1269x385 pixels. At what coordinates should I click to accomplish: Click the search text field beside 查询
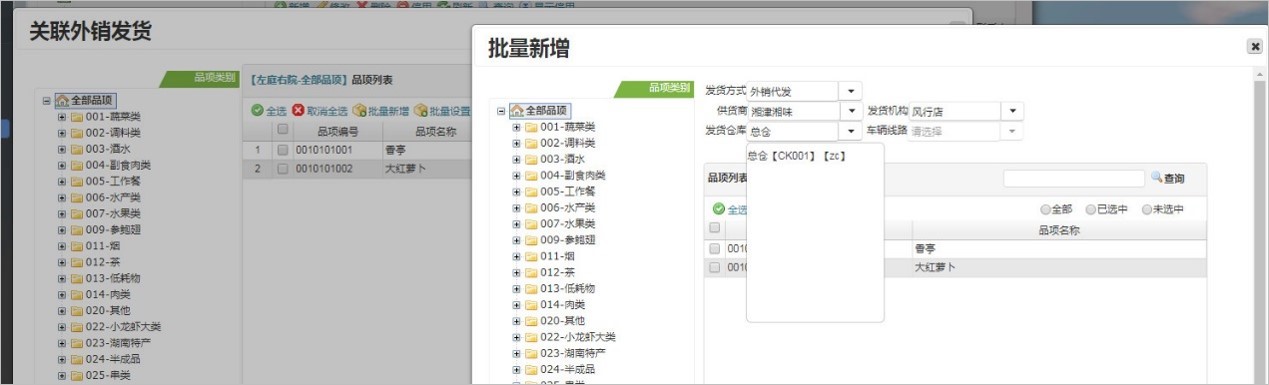click(x=1074, y=177)
